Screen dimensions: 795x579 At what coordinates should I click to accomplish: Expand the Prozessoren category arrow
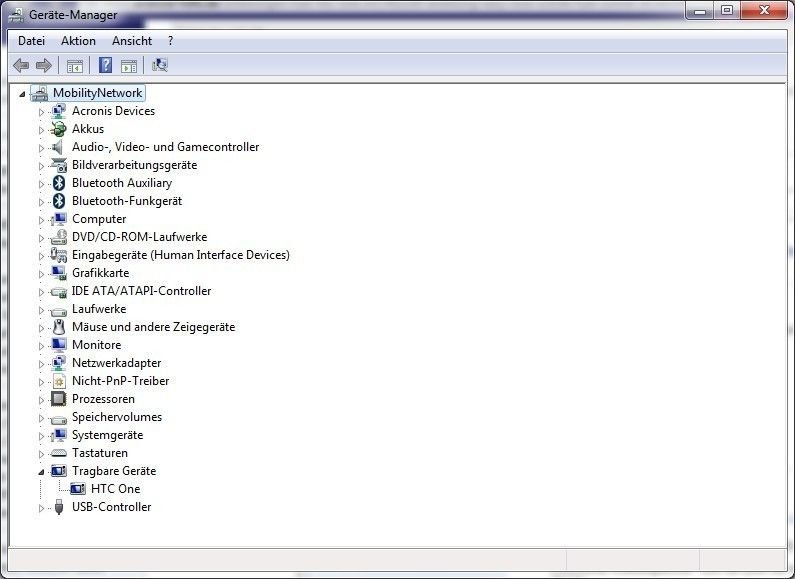41,400
